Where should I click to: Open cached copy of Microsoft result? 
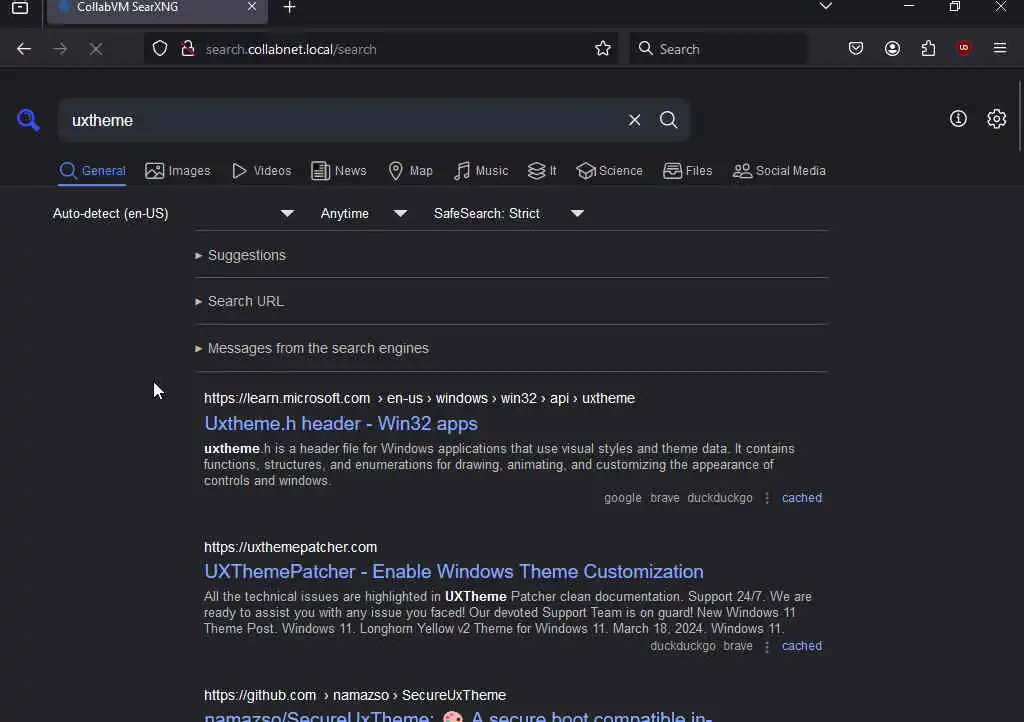click(x=802, y=498)
